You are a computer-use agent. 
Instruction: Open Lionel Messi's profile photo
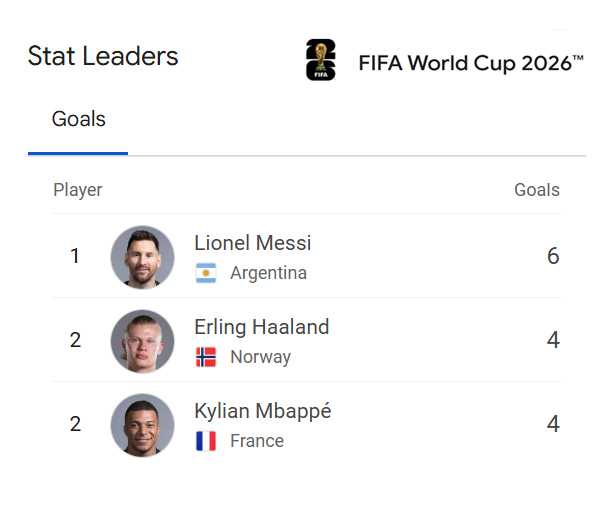pos(142,257)
